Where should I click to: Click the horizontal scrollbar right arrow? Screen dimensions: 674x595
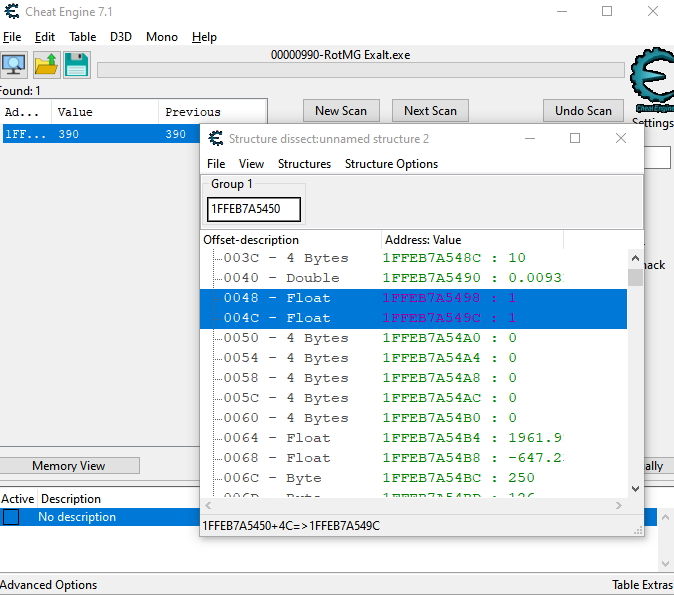[x=620, y=506]
